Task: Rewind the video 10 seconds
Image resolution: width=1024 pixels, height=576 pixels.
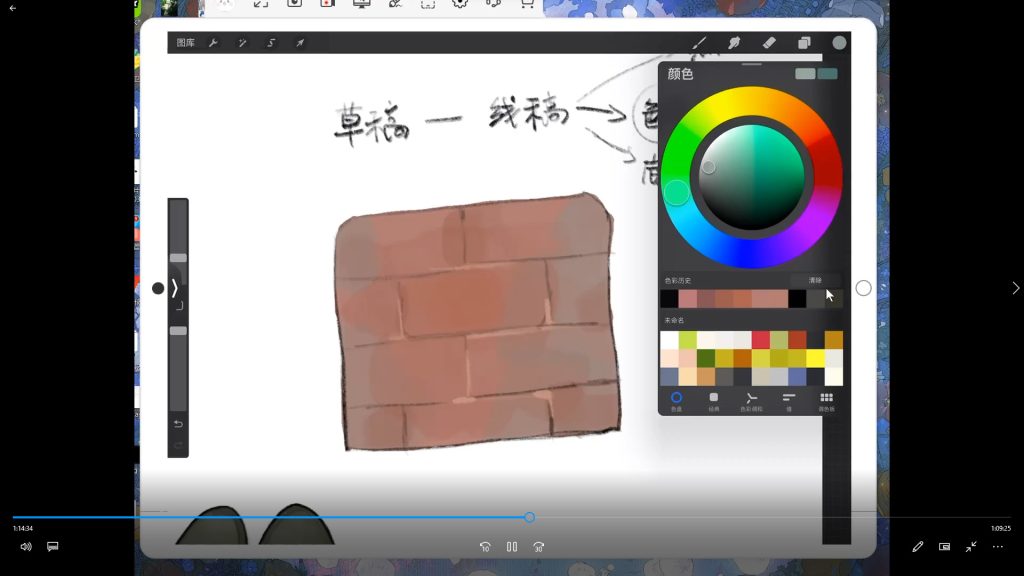Action: click(485, 547)
